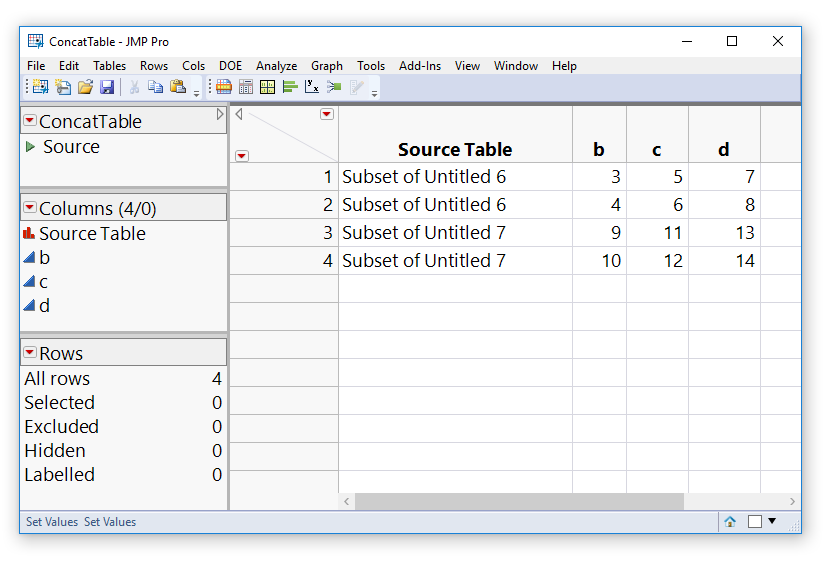Click the continuous modeling icon beside b
Image resolution: width=830 pixels, height=565 pixels.
[29, 257]
